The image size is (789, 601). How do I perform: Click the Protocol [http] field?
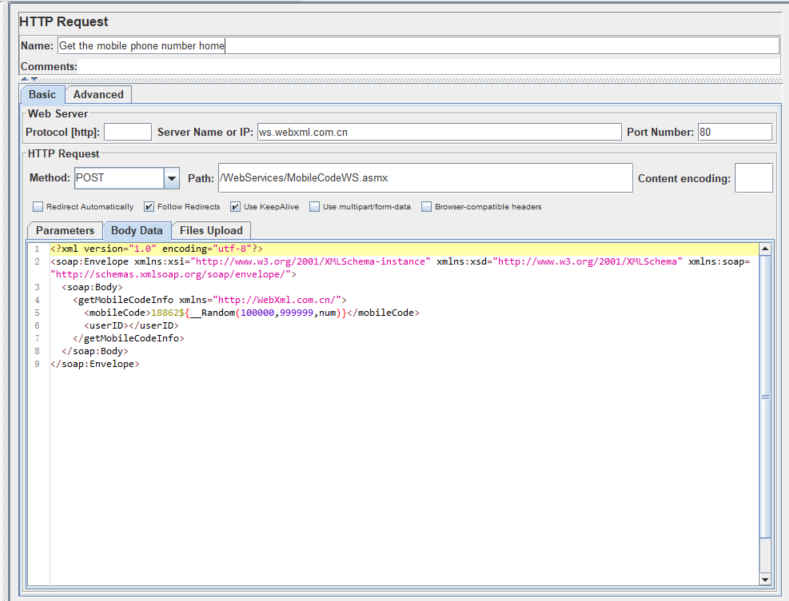(x=128, y=132)
